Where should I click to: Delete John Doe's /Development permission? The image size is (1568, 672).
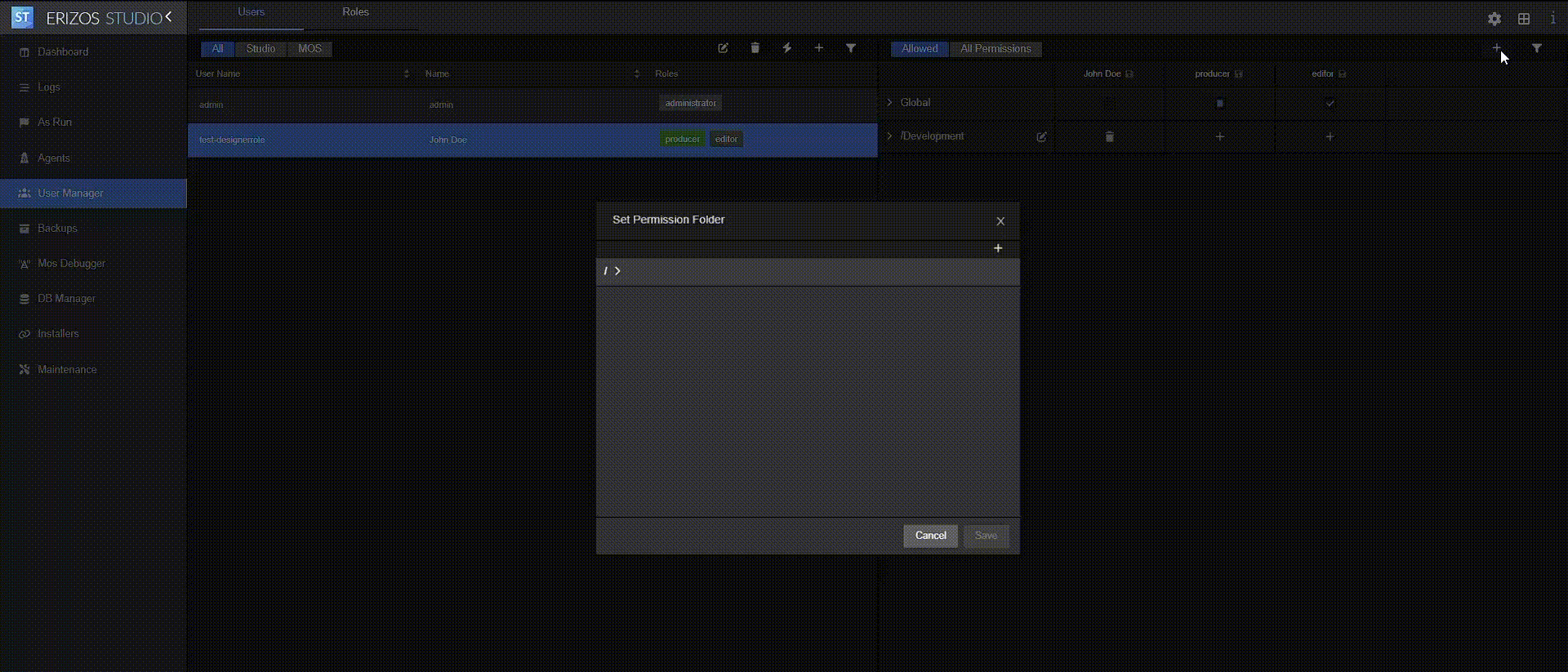click(x=1109, y=137)
